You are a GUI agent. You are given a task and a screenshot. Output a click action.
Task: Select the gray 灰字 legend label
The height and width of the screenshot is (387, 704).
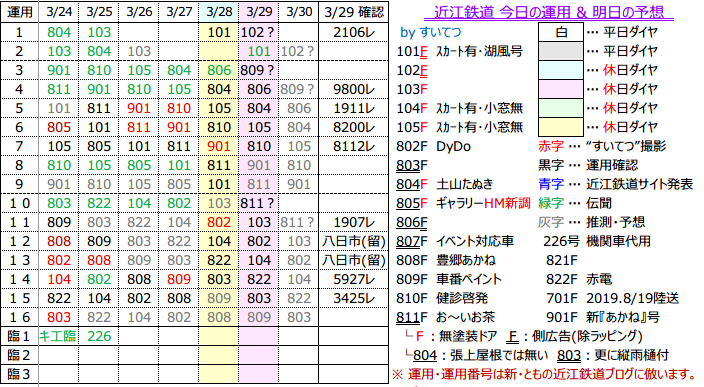[551, 222]
